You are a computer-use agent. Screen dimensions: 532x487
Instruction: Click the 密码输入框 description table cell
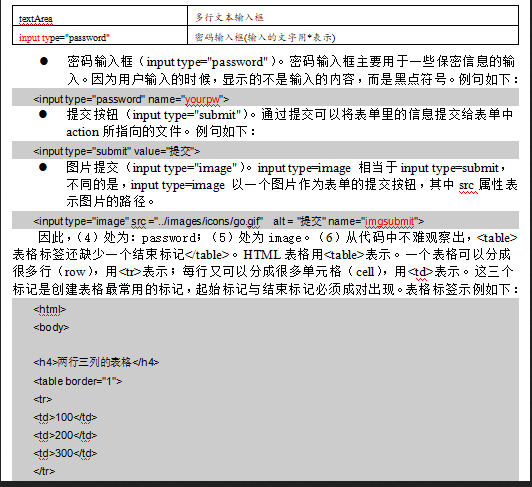[x=353, y=35]
